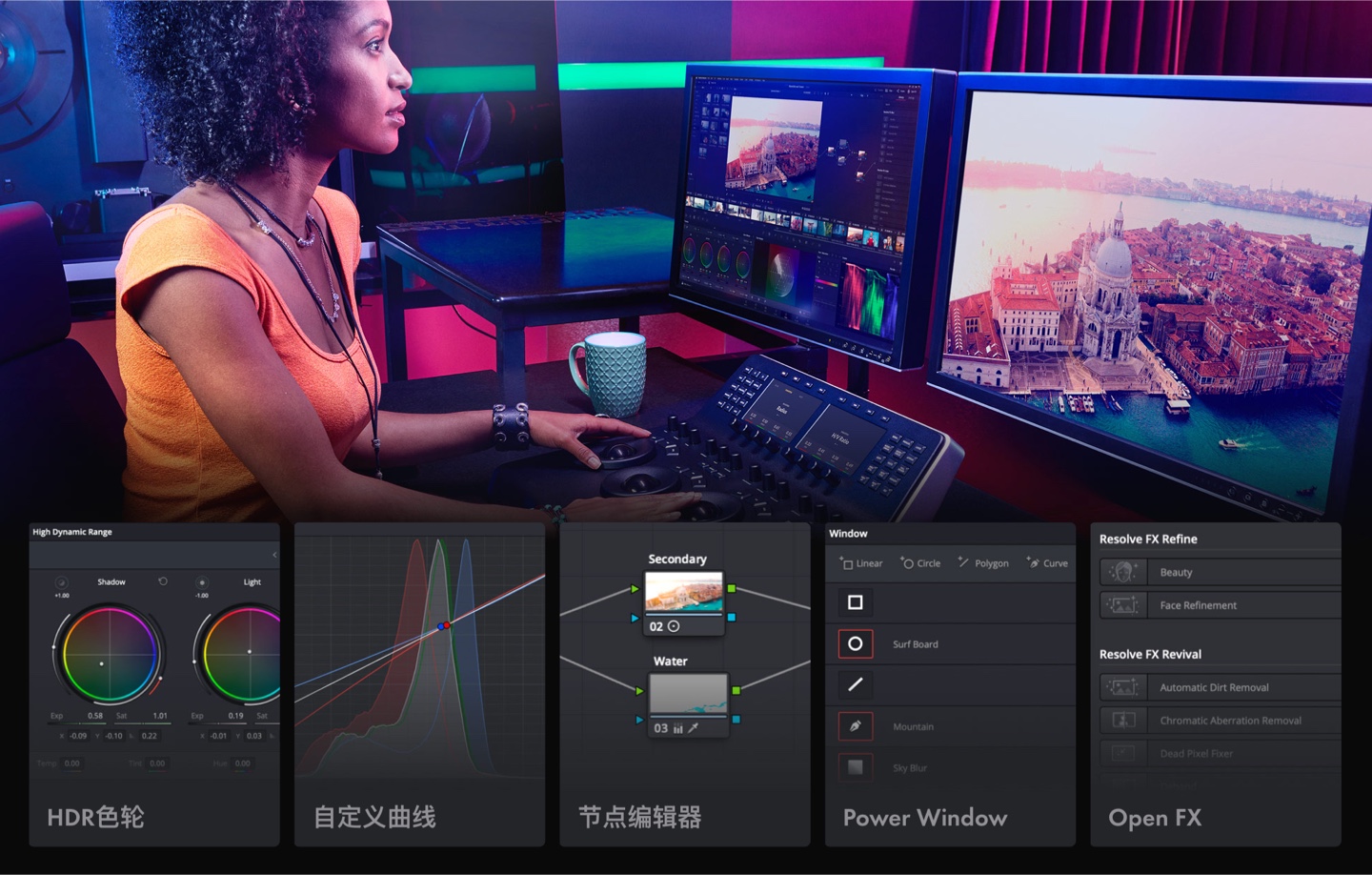Click the green RGB output of Water node
Viewport: 1372px width, 875px height.
click(736, 690)
